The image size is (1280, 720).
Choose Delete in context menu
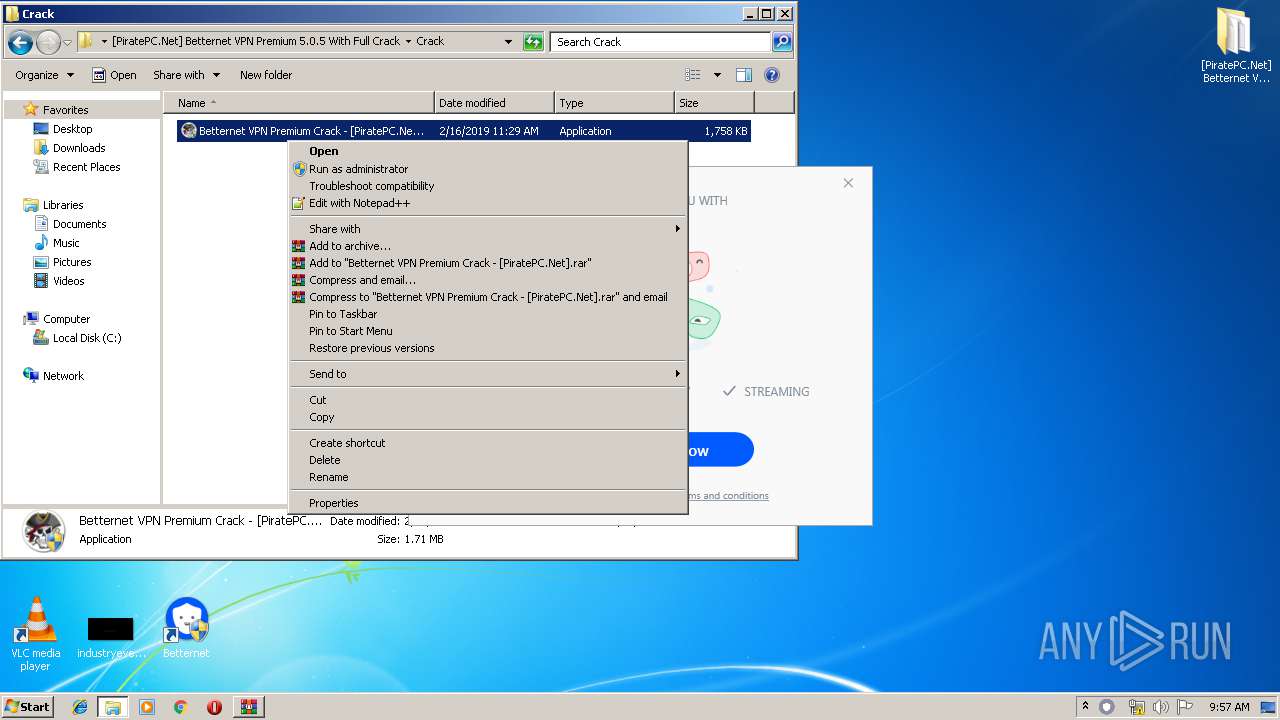[488, 460]
